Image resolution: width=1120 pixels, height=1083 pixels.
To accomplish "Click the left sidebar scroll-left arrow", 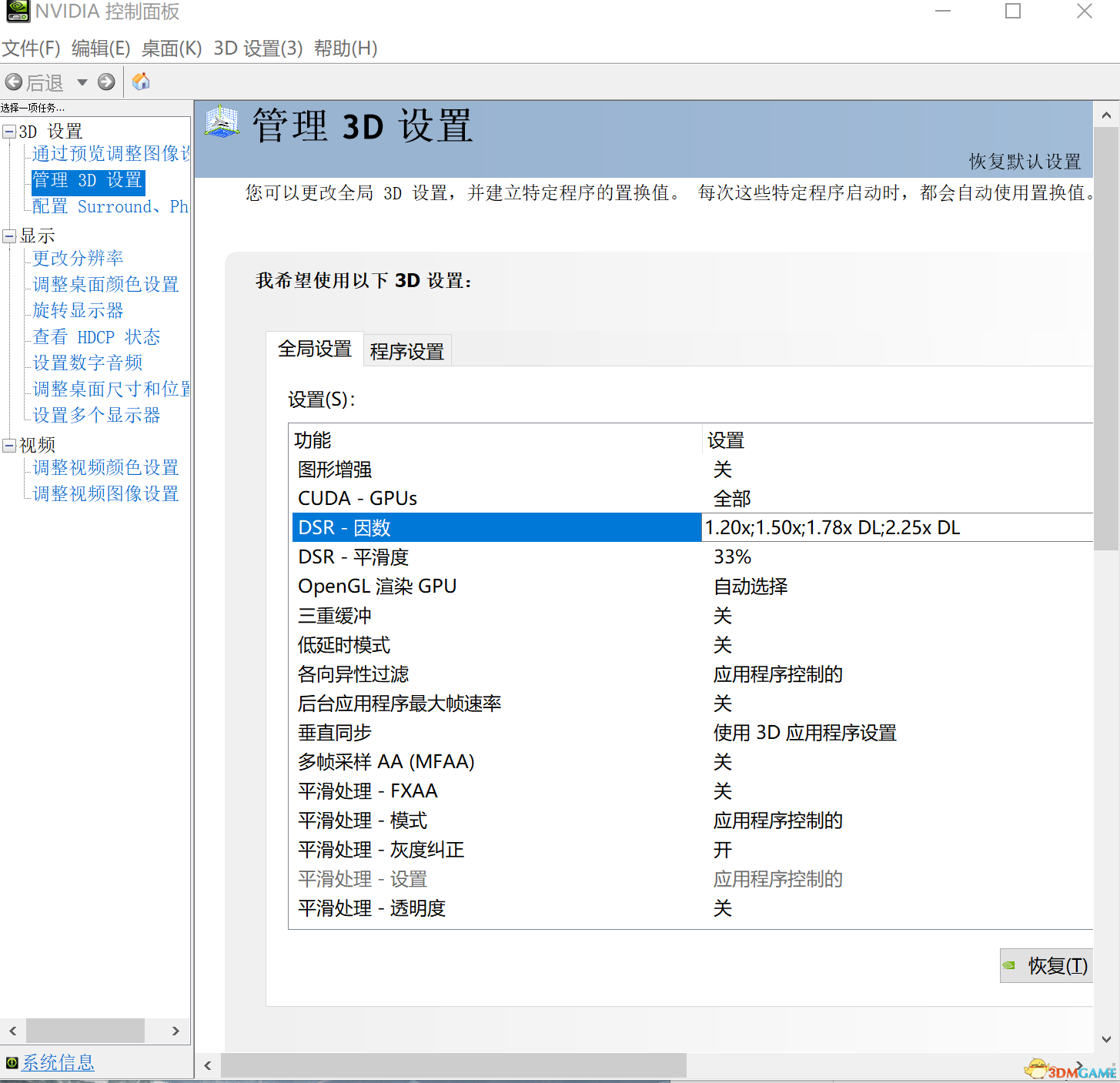I will click(x=13, y=1031).
